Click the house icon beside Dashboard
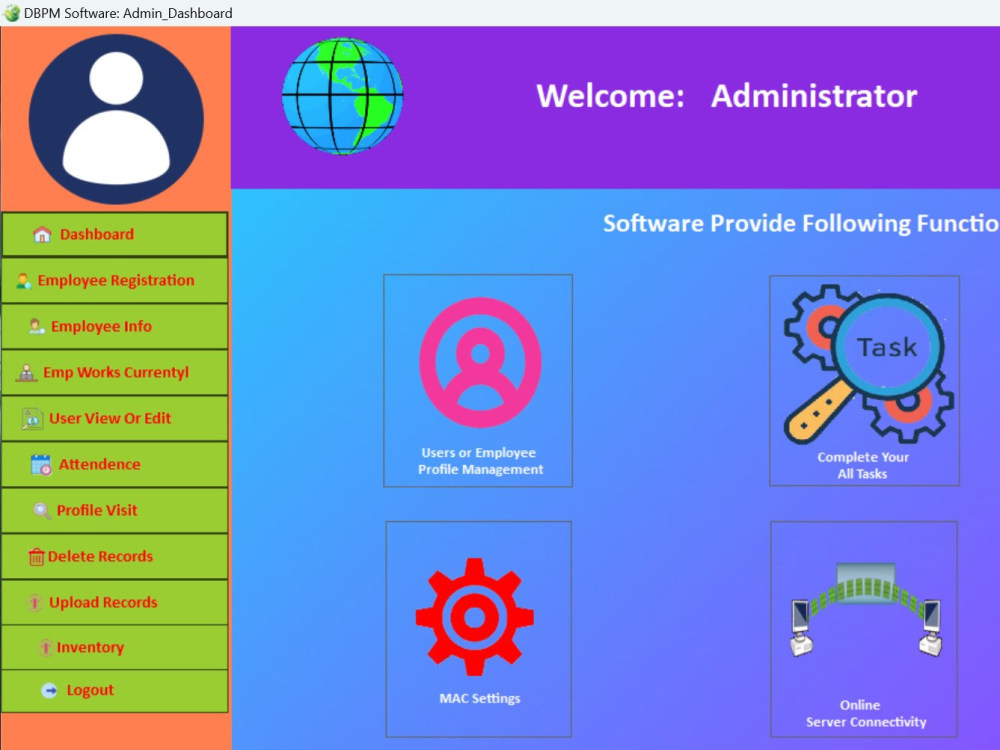Viewport: 1000px width, 750px height. (42, 235)
